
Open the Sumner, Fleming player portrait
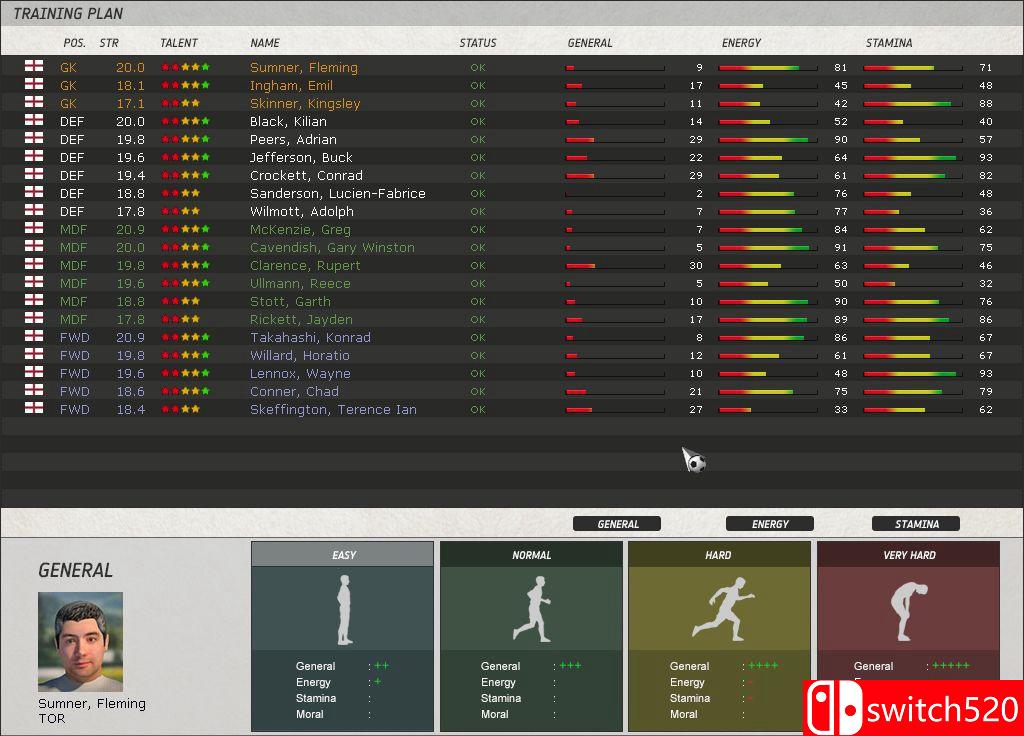click(x=80, y=641)
